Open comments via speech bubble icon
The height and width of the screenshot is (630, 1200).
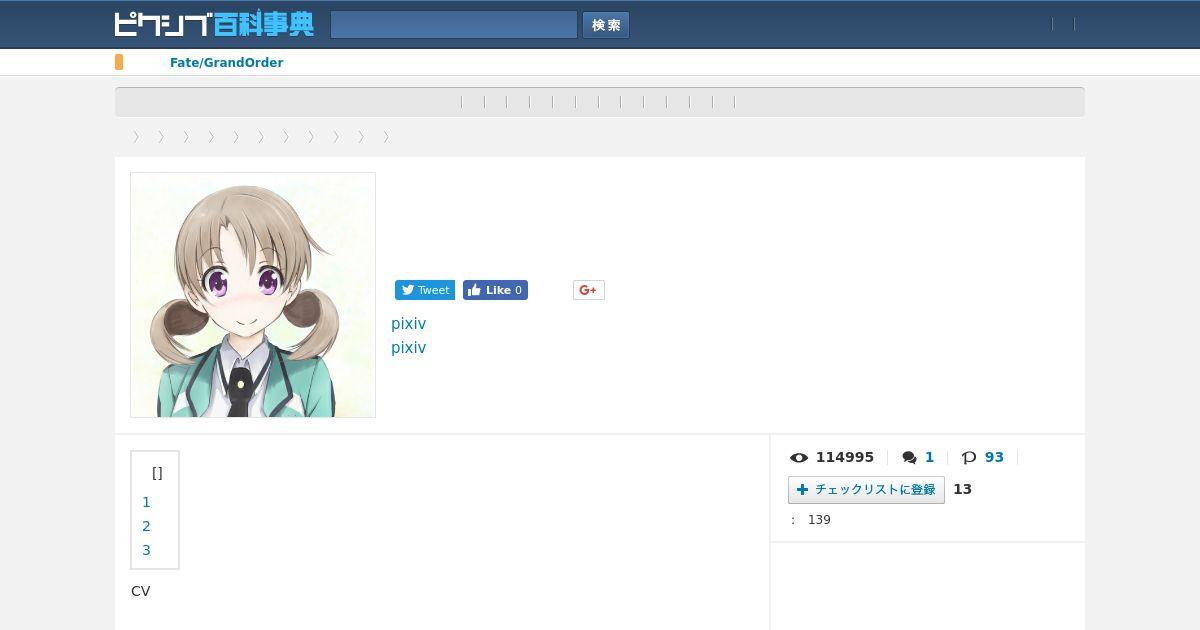[x=909, y=458]
